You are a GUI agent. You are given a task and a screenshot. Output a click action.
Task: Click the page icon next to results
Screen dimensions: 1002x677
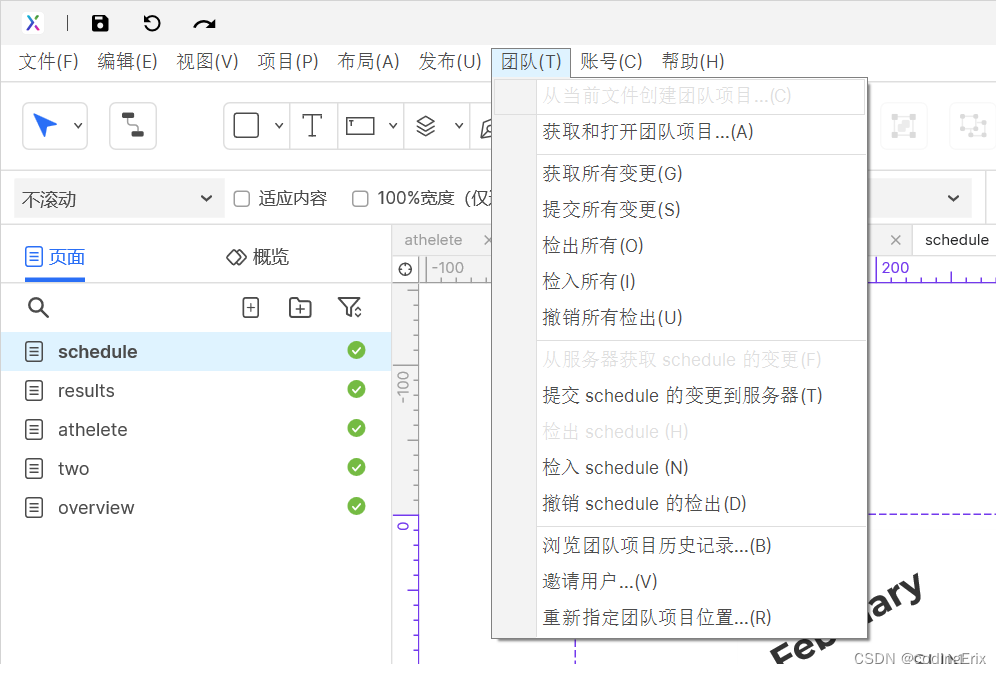(x=34, y=391)
